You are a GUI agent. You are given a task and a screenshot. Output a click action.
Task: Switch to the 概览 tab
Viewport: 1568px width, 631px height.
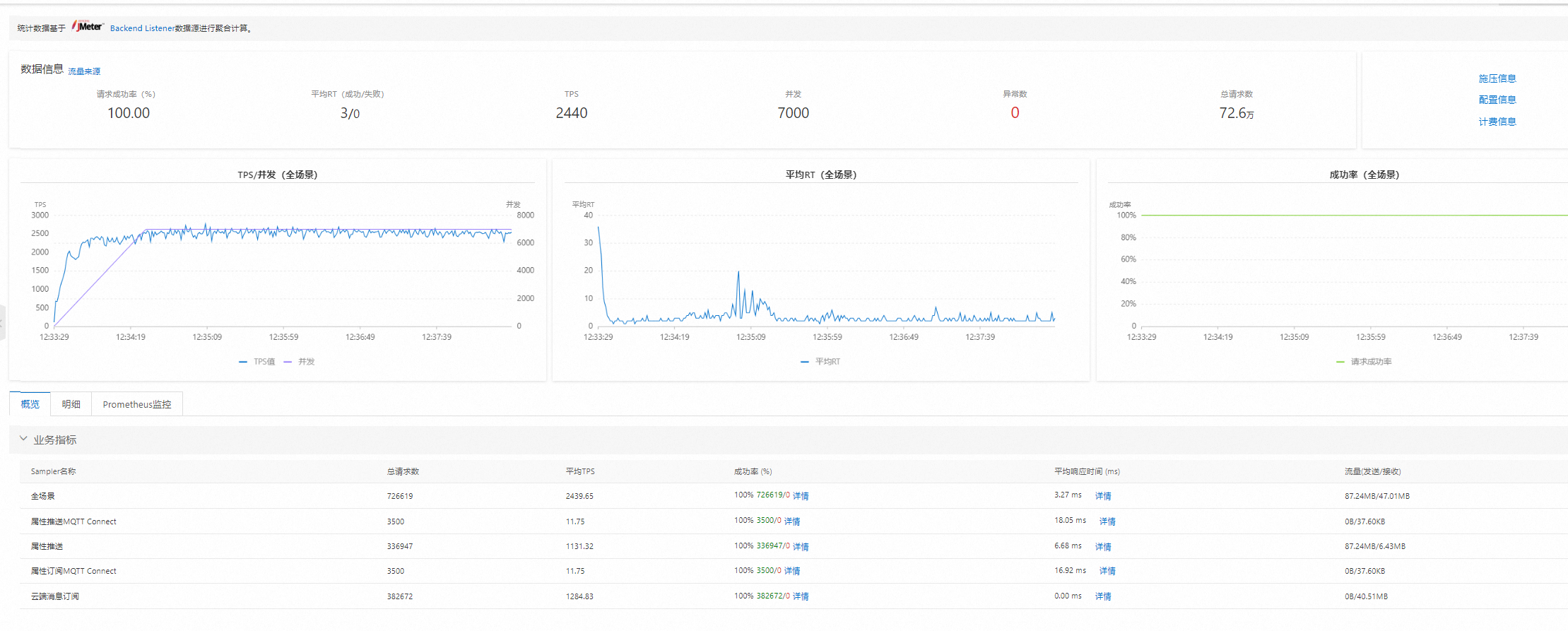30,404
